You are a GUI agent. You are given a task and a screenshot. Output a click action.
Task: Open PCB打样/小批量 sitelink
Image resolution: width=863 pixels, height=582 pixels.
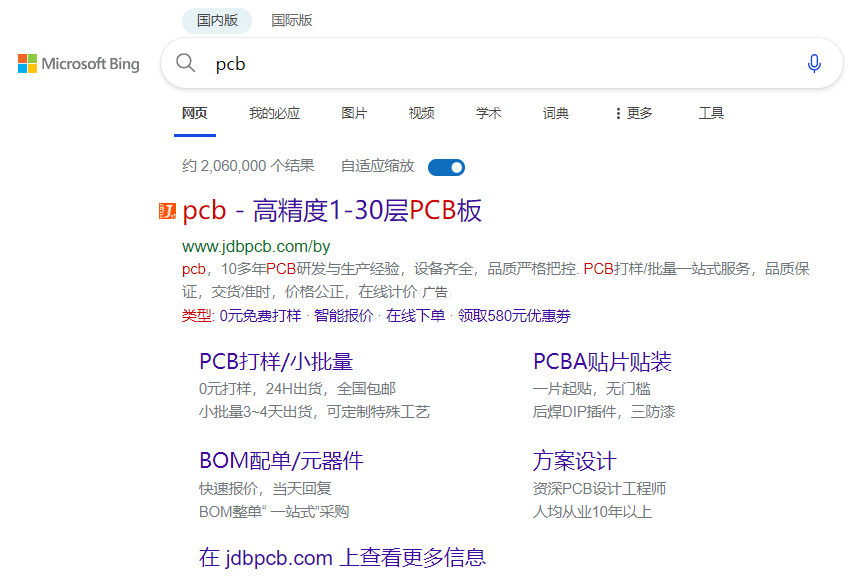pos(276,362)
